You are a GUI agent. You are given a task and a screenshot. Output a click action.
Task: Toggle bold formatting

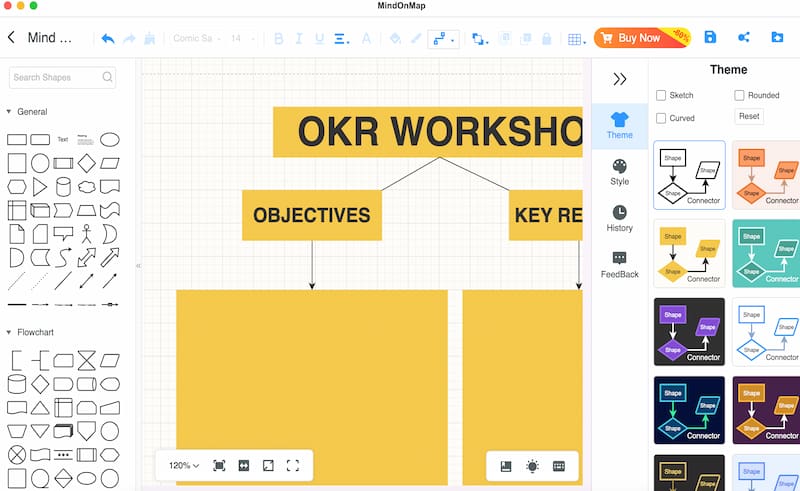[x=279, y=38]
